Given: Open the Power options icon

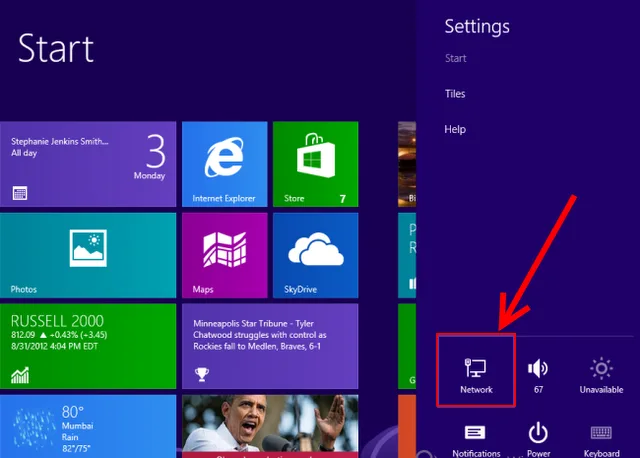Looking at the screenshot, I should tap(538, 433).
